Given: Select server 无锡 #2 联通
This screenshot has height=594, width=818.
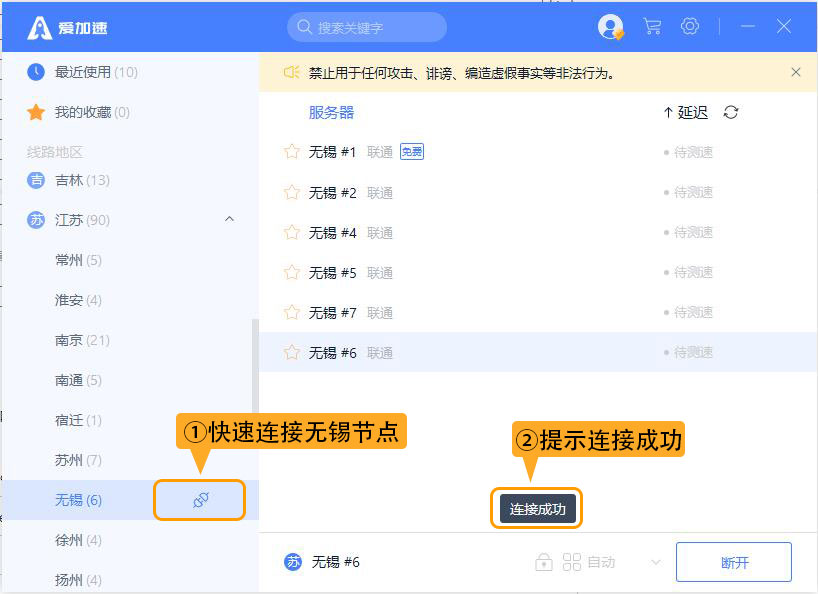Looking at the screenshot, I should 538,192.
